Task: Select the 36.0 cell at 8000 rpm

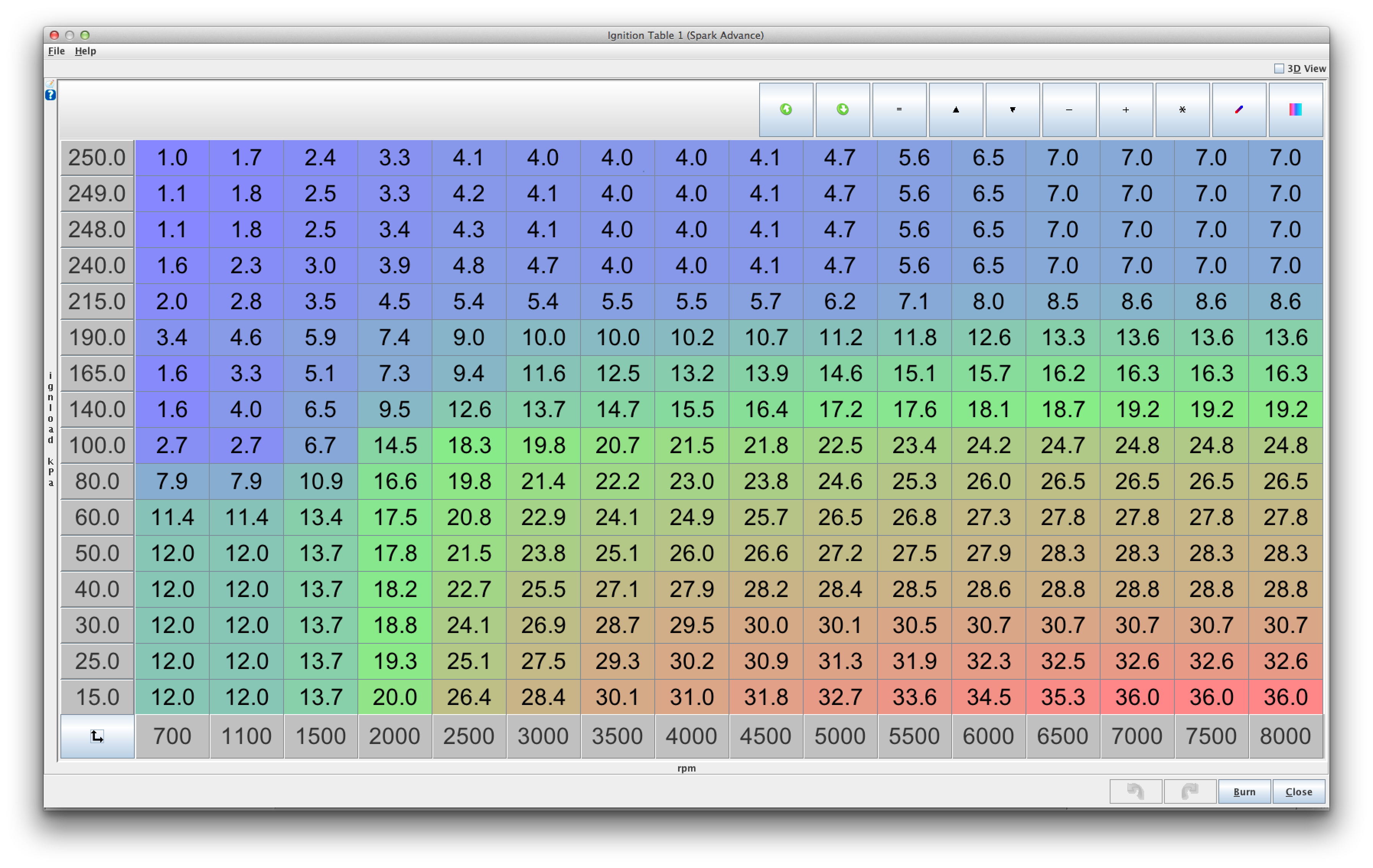Action: click(1285, 697)
